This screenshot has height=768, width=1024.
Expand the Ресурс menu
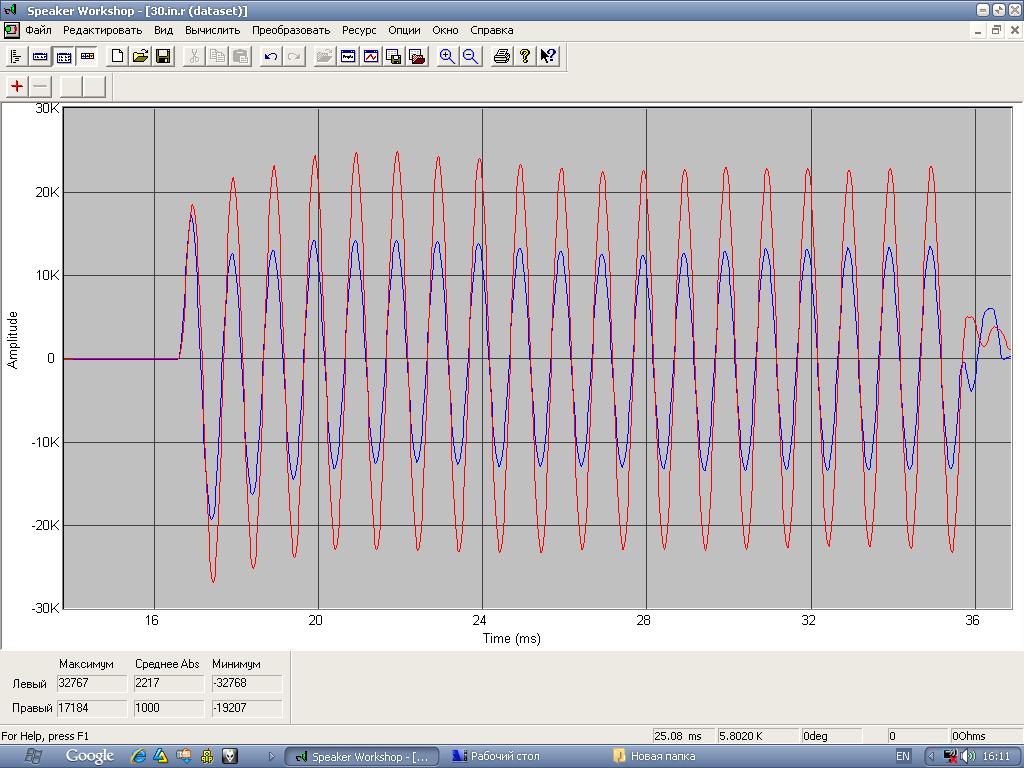(x=359, y=30)
